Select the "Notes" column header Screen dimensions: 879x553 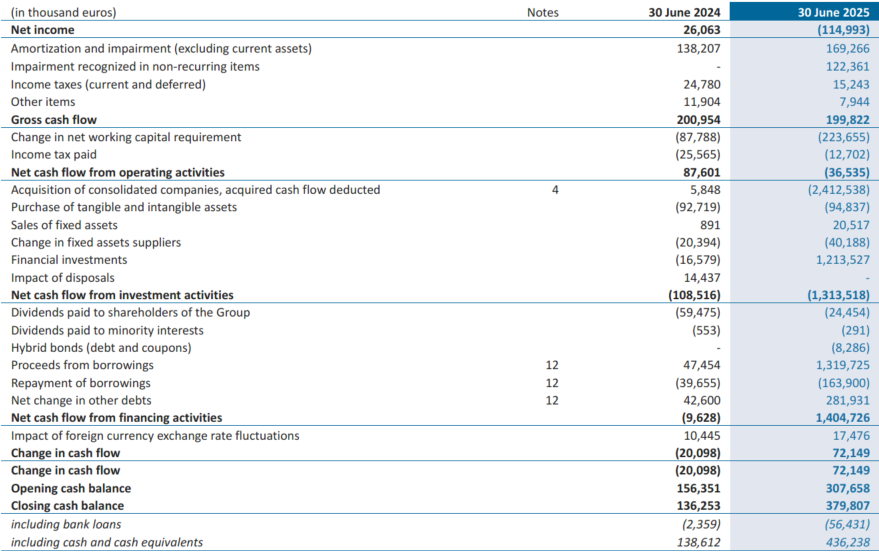point(543,13)
